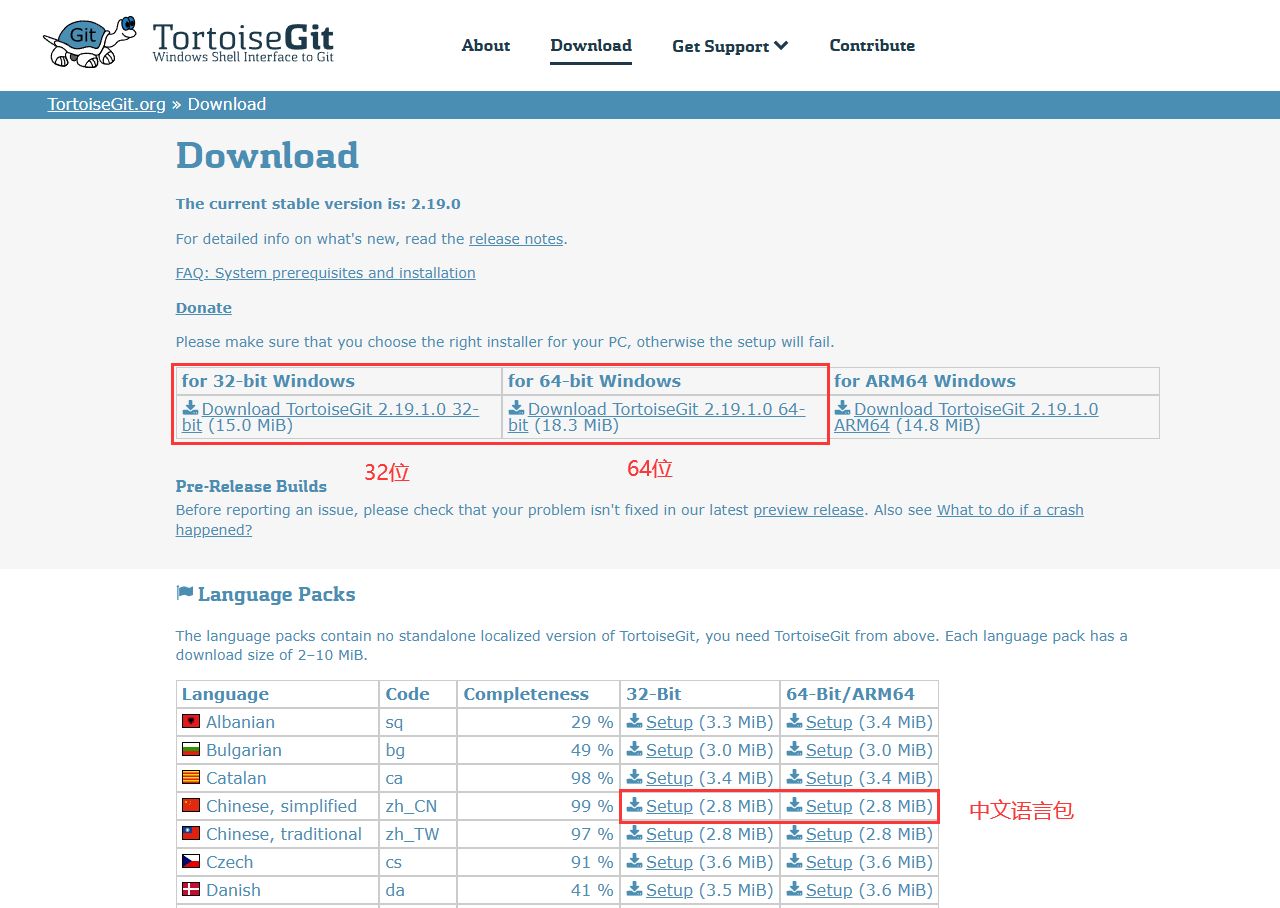Open the About page
The width and height of the screenshot is (1280, 908).
(x=486, y=45)
